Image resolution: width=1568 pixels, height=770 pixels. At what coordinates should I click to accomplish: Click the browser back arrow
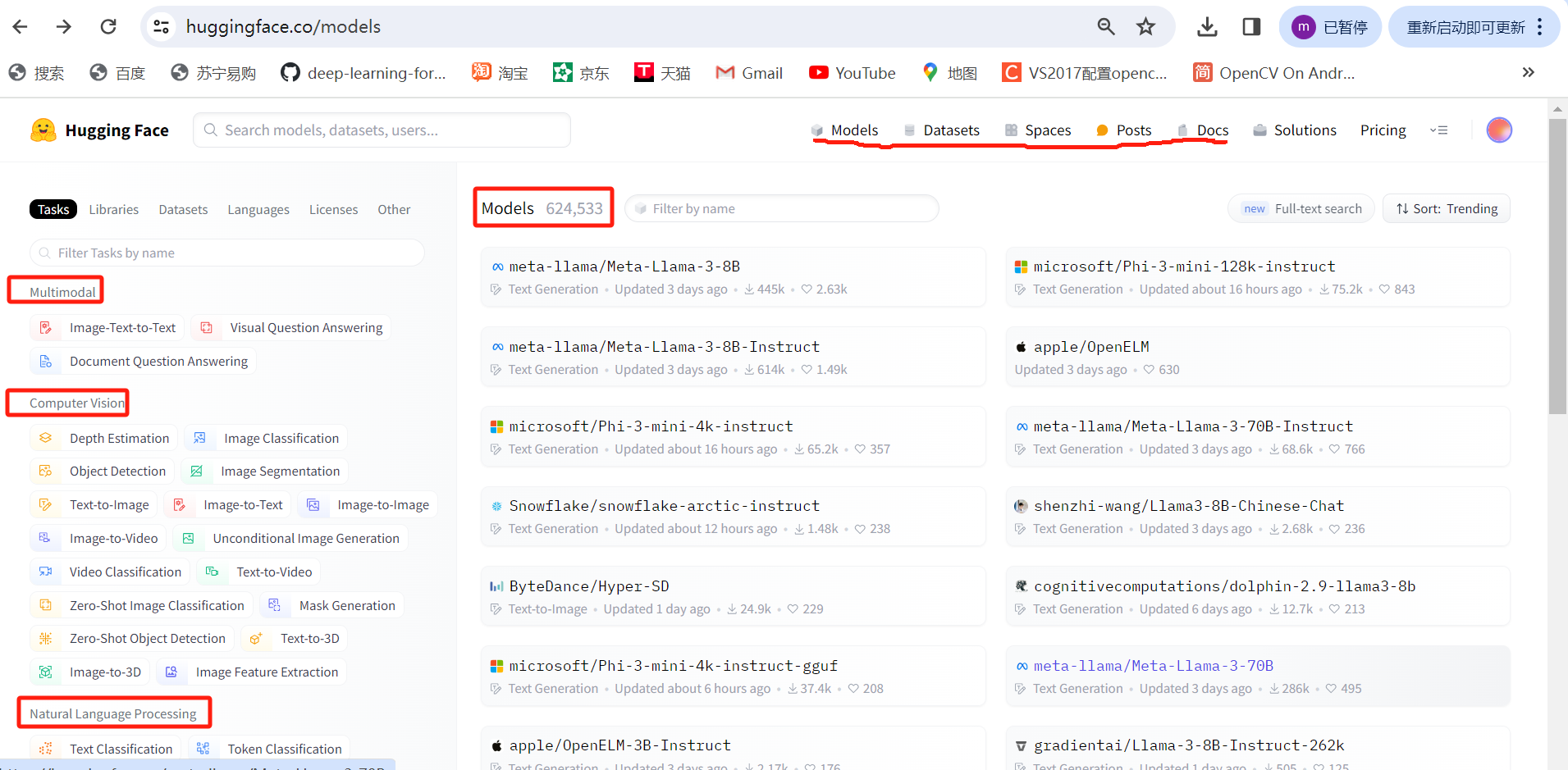(21, 27)
